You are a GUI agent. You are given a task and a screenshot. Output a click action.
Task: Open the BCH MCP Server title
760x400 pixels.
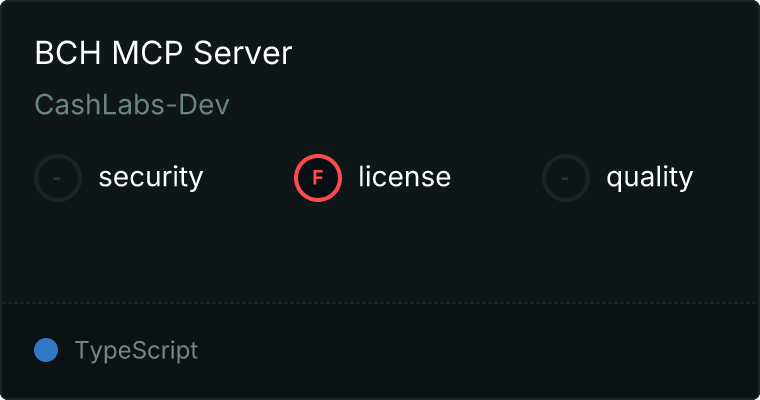coord(163,53)
